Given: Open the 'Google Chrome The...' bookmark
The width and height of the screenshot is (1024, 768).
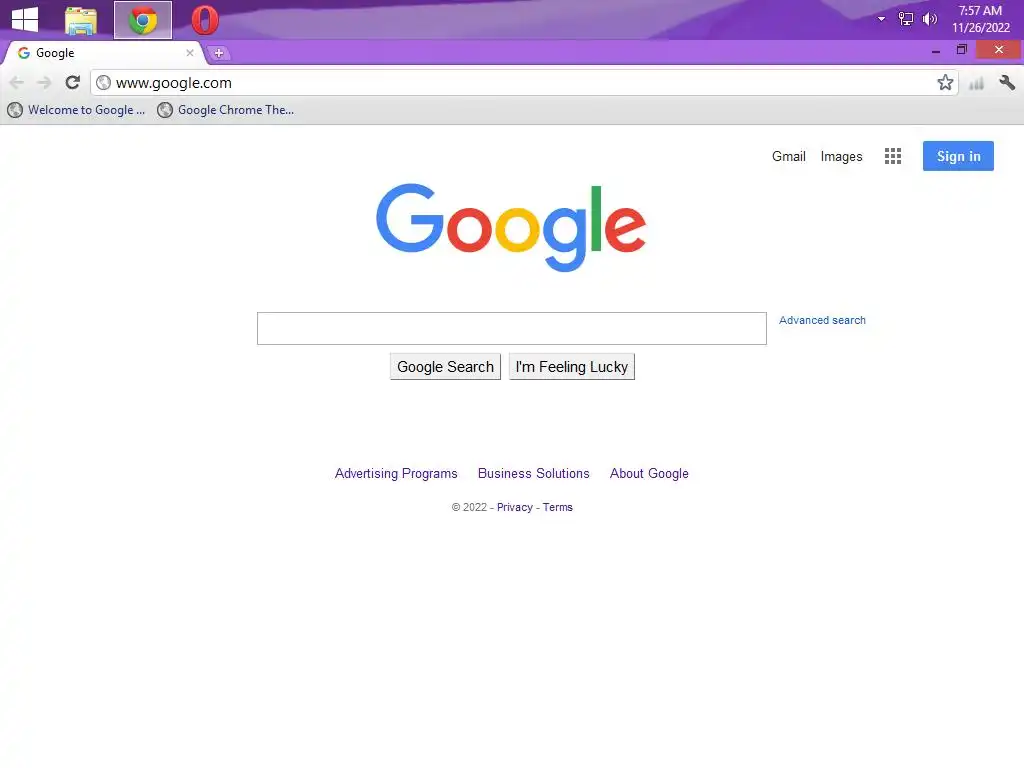Looking at the screenshot, I should (x=226, y=110).
